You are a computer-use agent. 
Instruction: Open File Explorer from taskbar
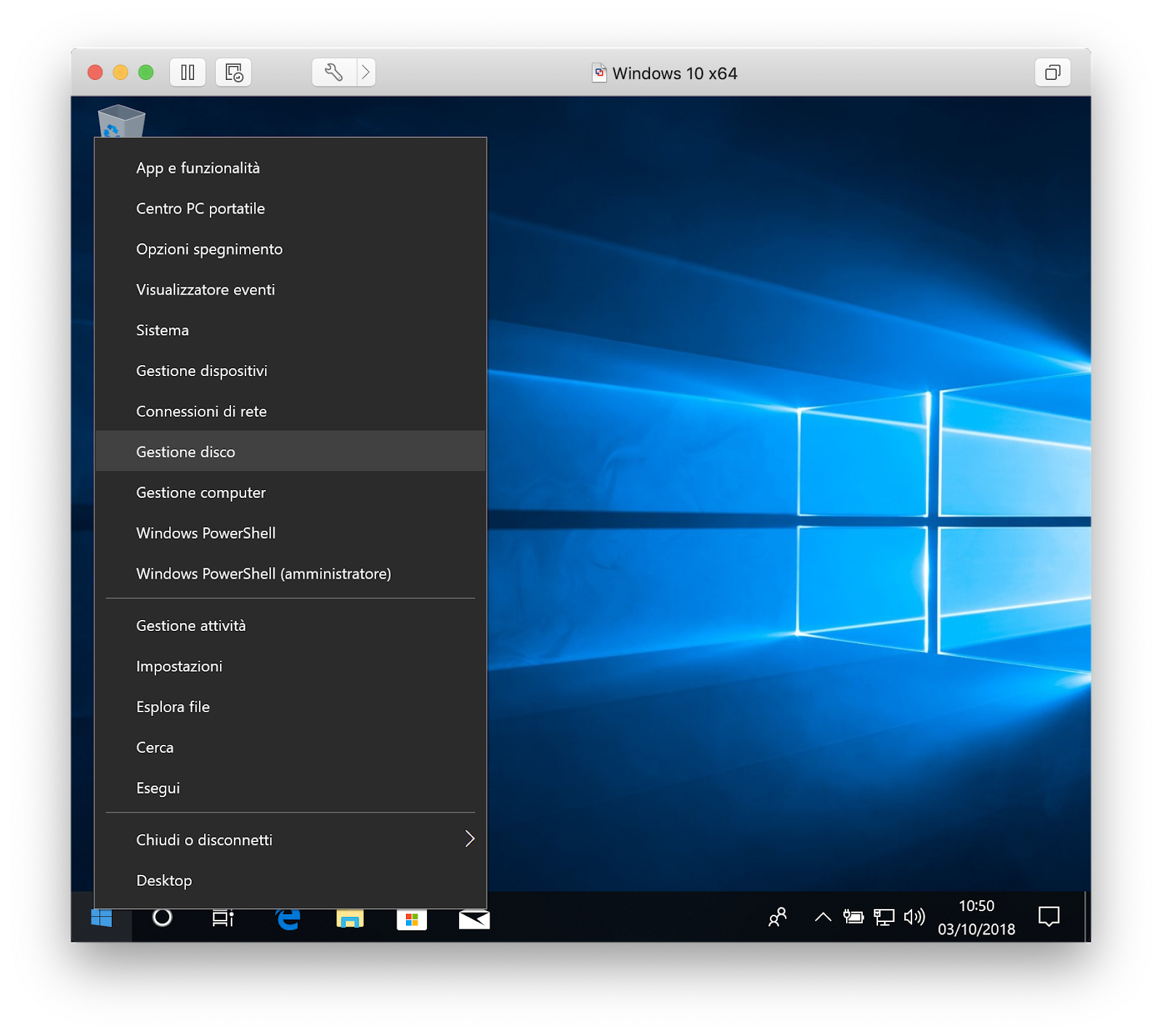click(350, 919)
